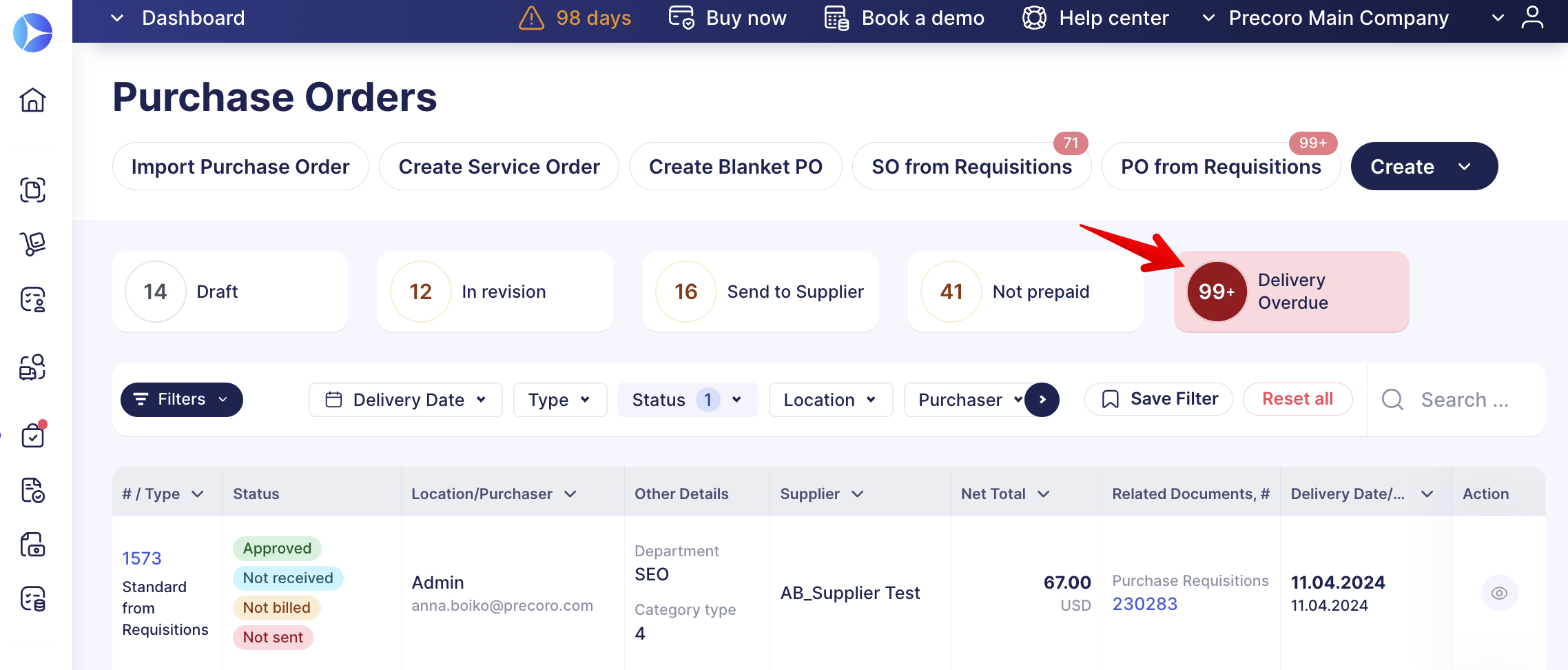Open Warehouse Requests via the cart icon

pos(33,244)
